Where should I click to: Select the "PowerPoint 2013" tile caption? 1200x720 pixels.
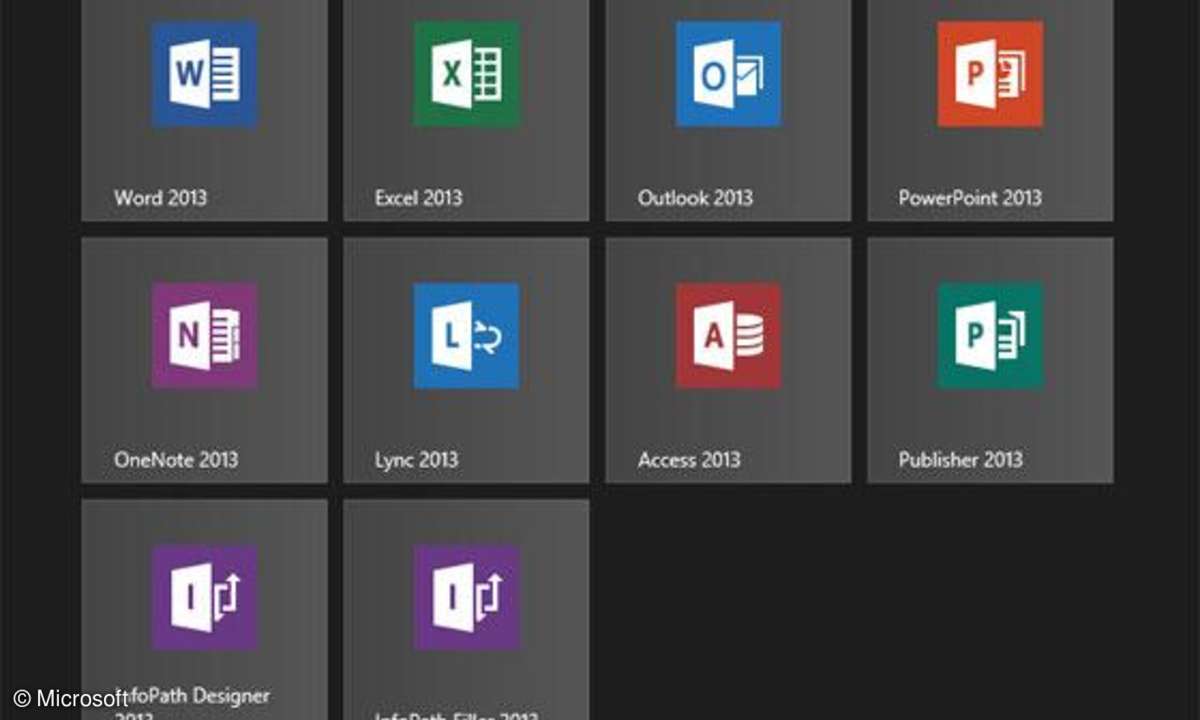(970, 197)
